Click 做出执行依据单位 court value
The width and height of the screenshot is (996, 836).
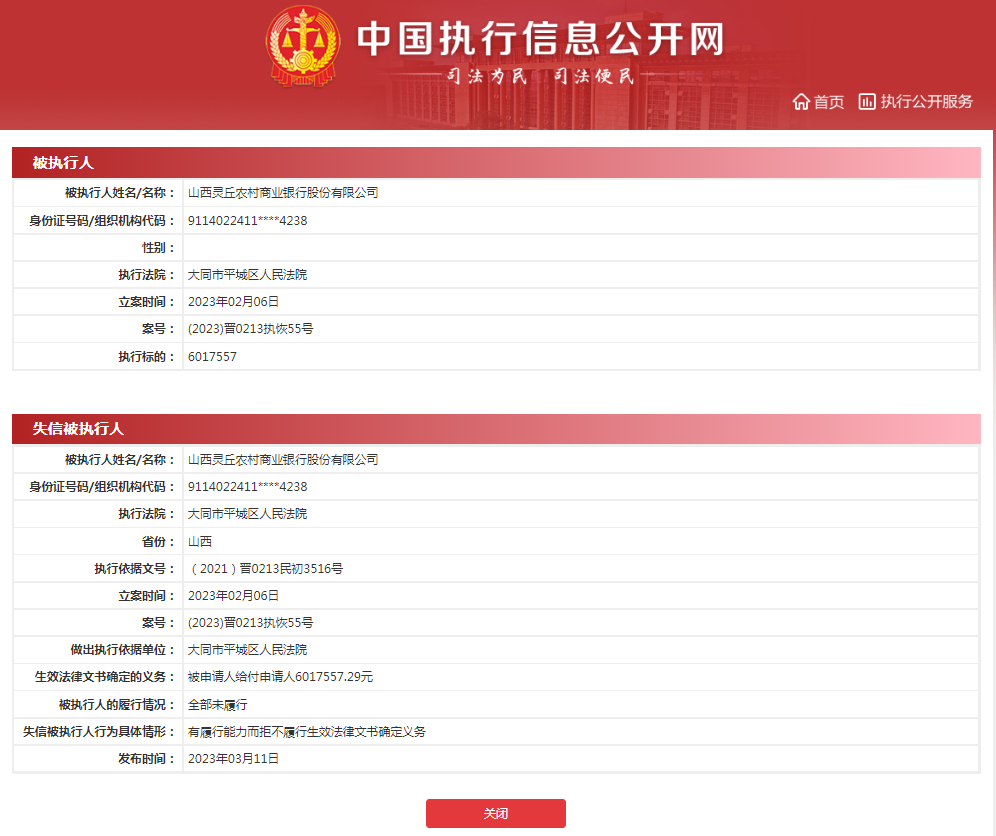[x=247, y=650]
